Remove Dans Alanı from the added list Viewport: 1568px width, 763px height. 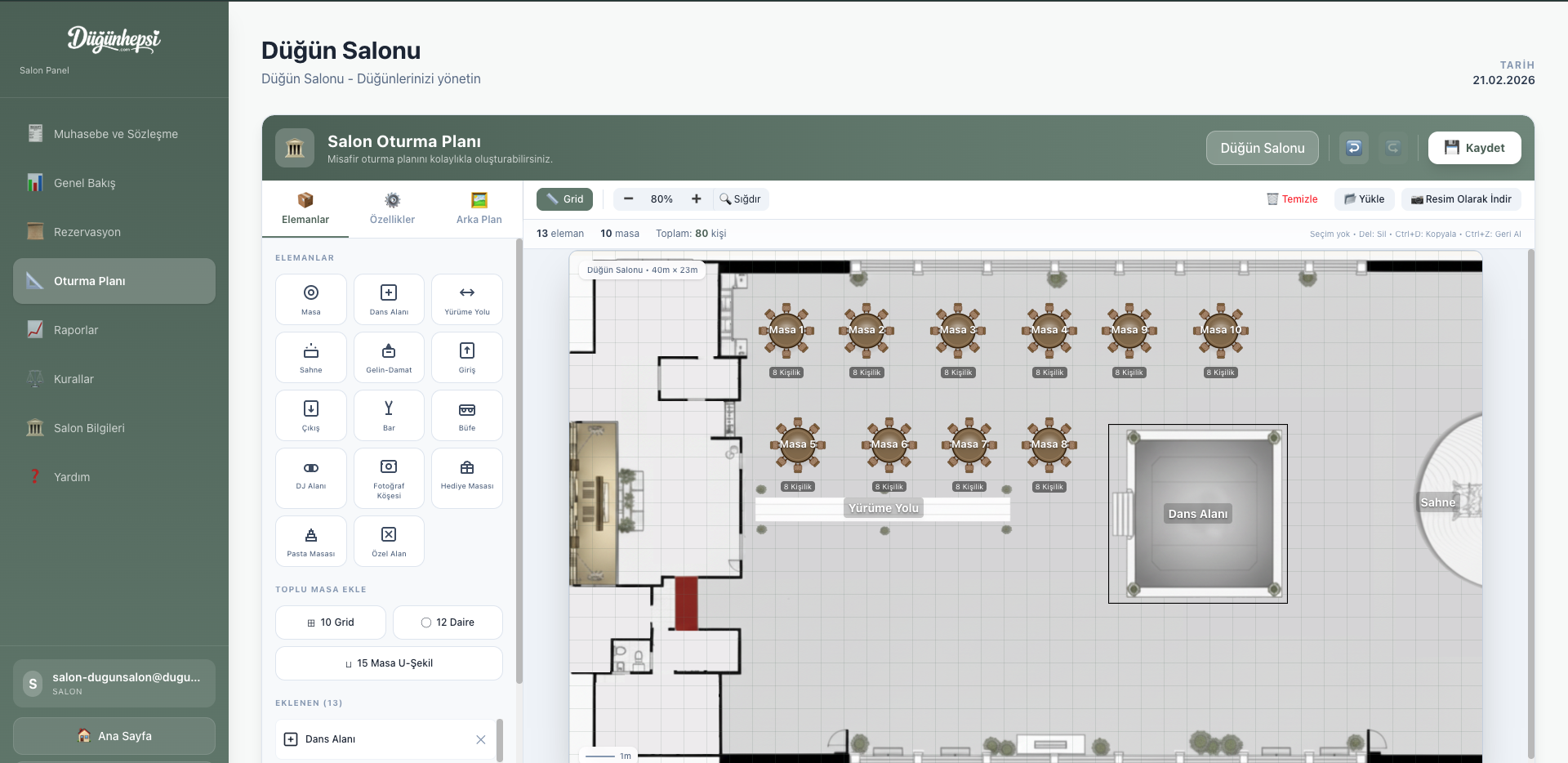tap(480, 739)
